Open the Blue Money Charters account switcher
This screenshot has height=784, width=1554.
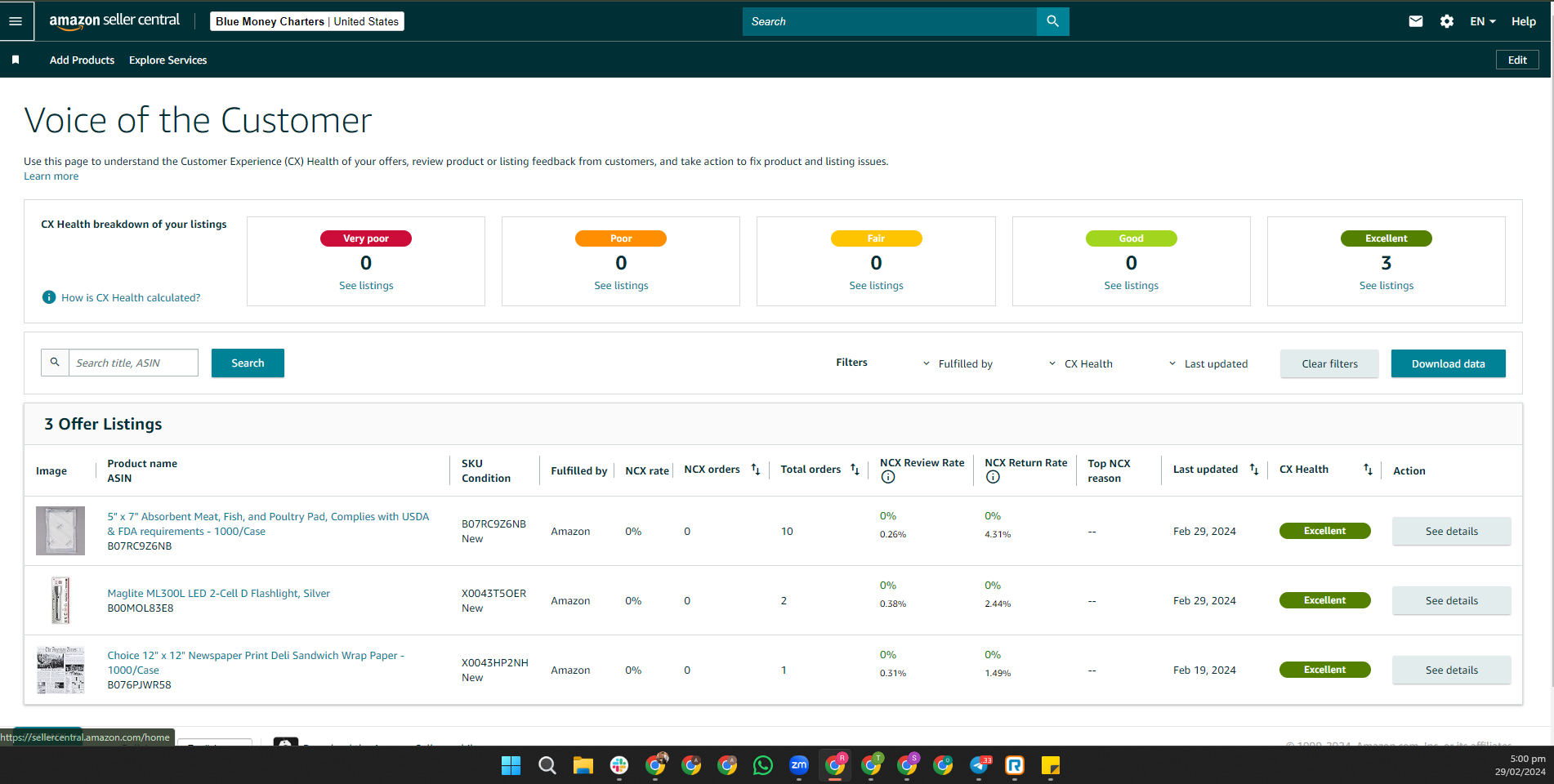point(307,21)
